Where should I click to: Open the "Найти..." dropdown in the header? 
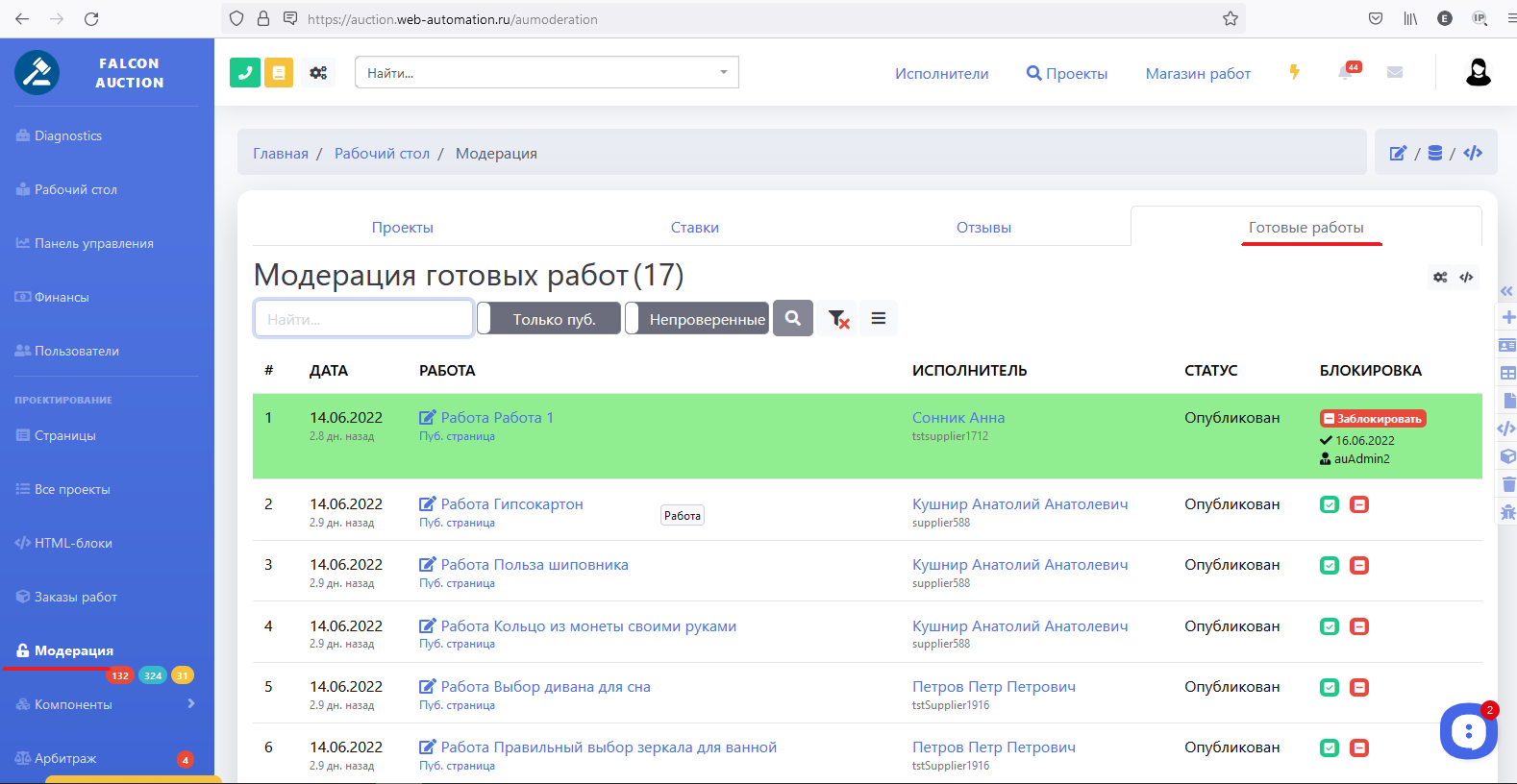point(546,73)
